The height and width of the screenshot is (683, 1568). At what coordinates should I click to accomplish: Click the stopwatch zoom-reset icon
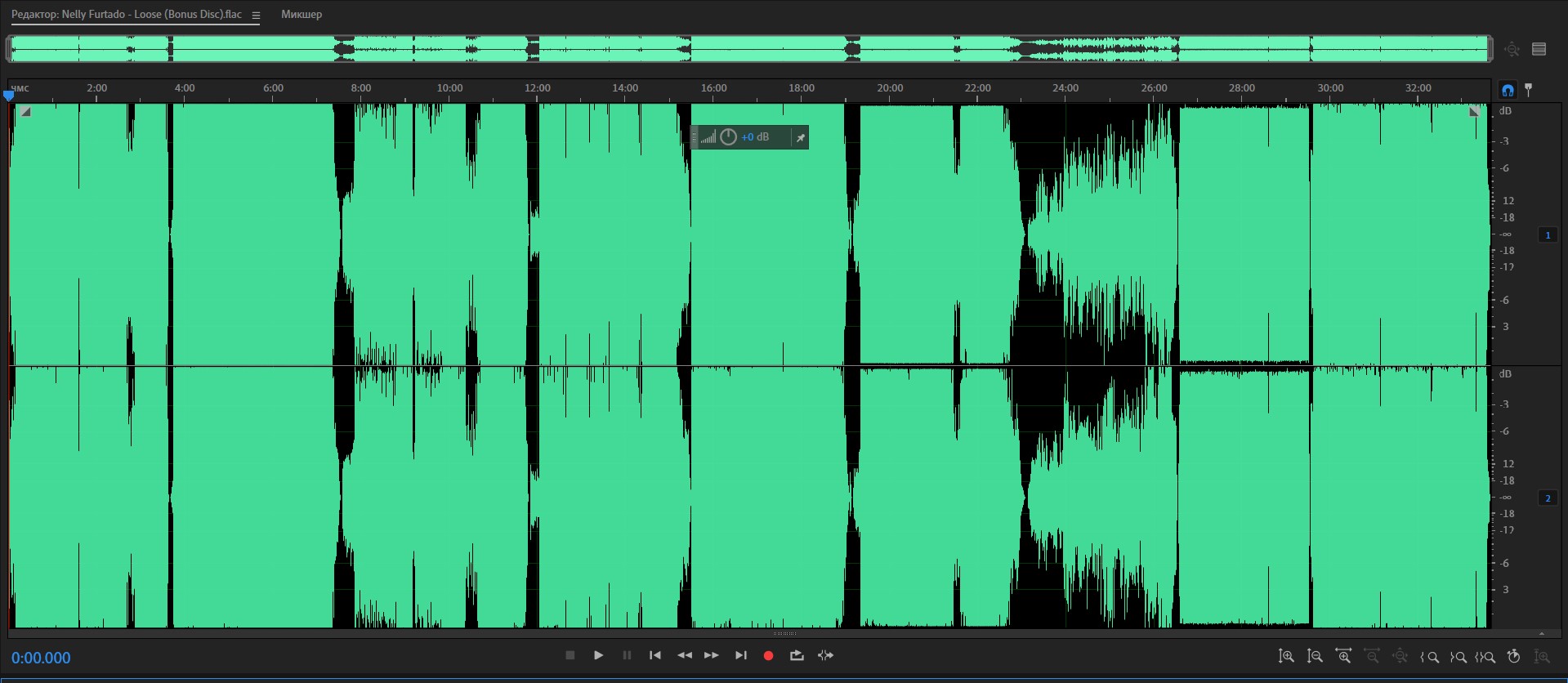pyautogui.click(x=1513, y=656)
